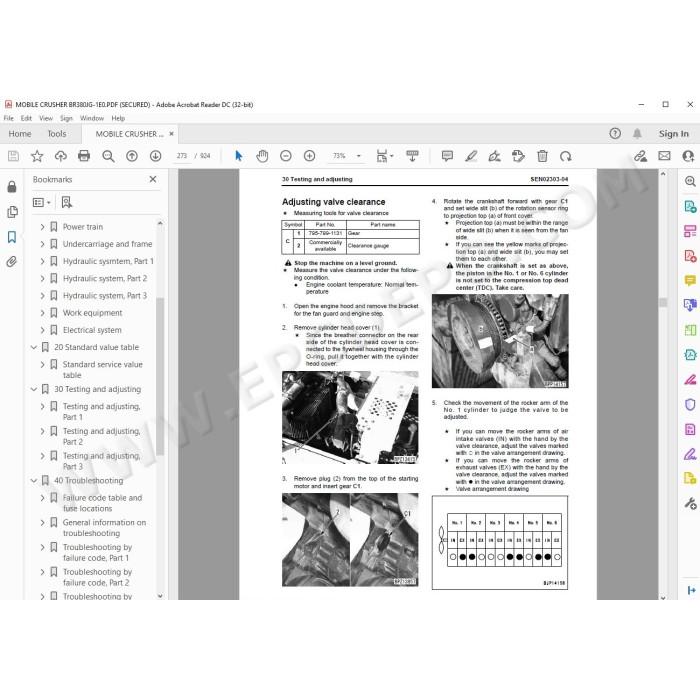700x700 pixels.
Task: Open bookmark options dropdown
Action: pos(42,202)
